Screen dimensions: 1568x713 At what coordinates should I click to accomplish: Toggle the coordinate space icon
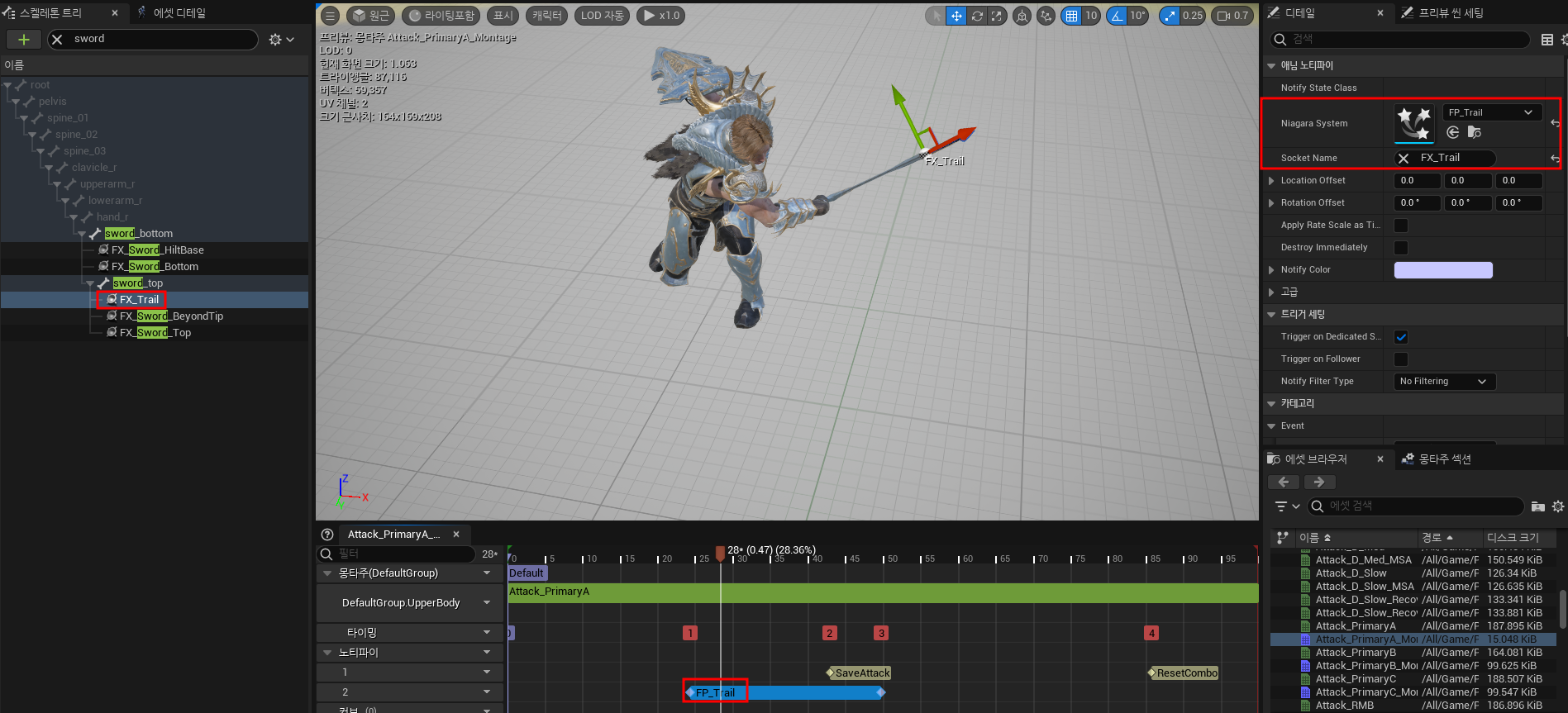(1022, 16)
